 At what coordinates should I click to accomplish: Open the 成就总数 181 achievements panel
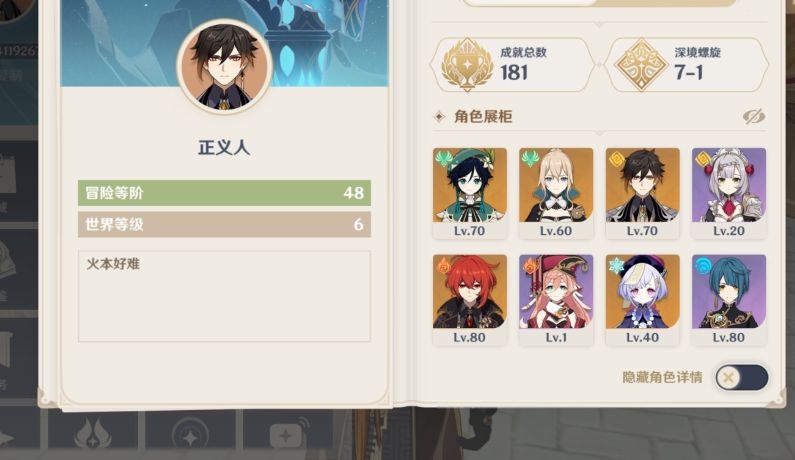pyautogui.click(x=512, y=64)
